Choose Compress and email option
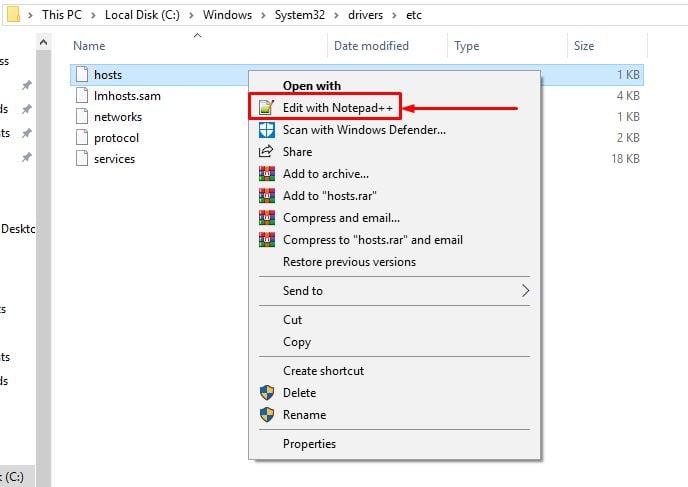Image resolution: width=688 pixels, height=487 pixels. tap(394, 218)
